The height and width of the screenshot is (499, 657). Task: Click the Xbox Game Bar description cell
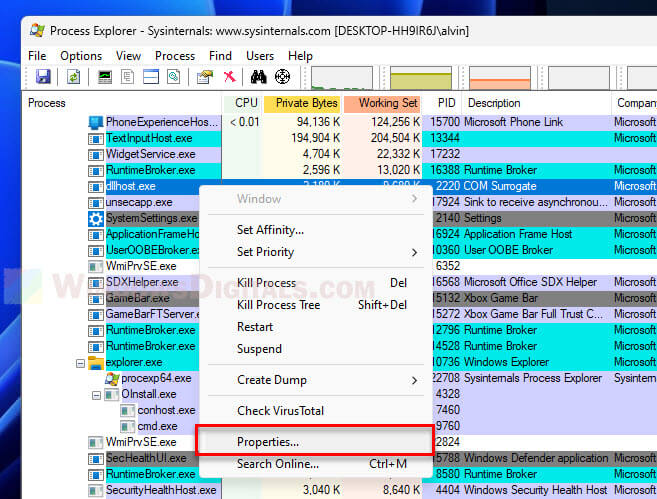coord(501,298)
